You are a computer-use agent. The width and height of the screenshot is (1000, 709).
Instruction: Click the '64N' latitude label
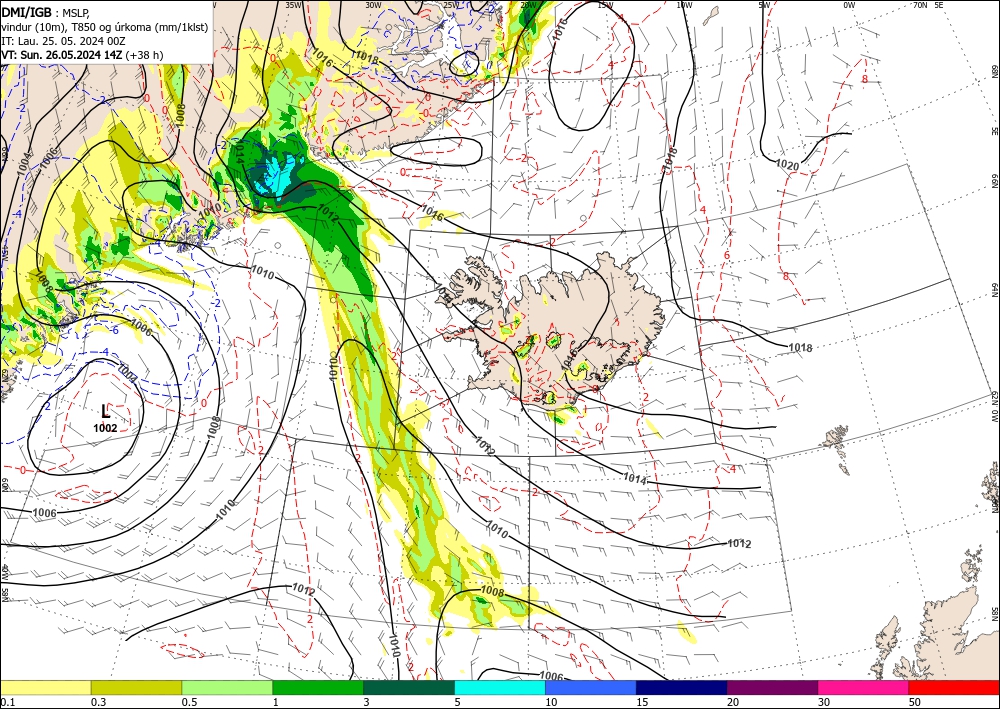pyautogui.click(x=994, y=290)
